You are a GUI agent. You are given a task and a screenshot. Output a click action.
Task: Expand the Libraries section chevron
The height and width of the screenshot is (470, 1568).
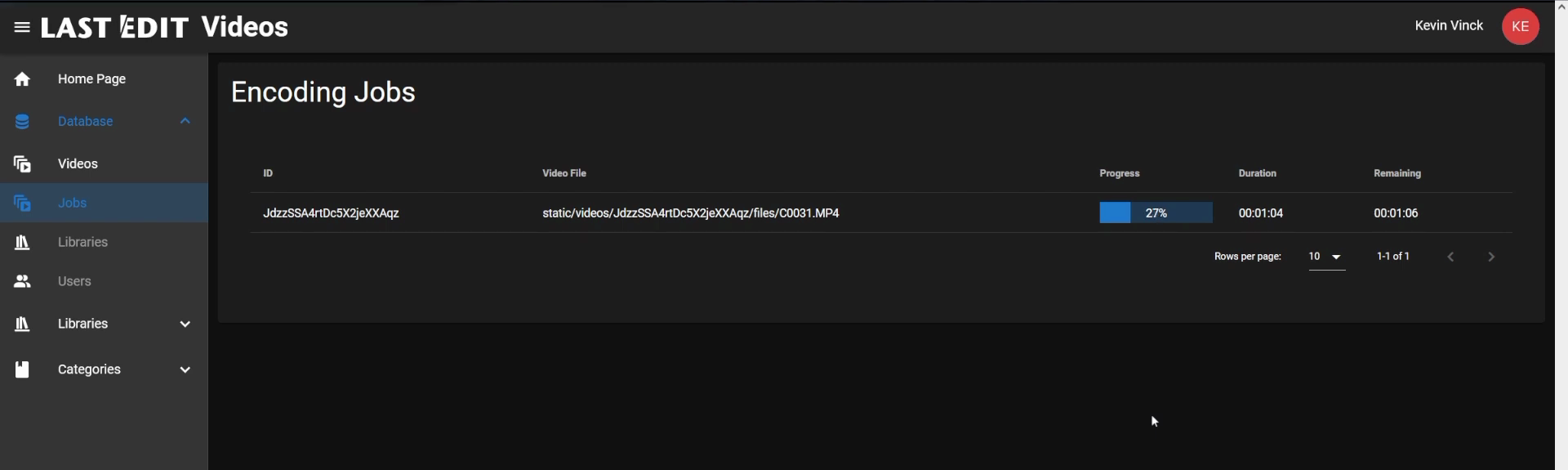[x=185, y=324]
